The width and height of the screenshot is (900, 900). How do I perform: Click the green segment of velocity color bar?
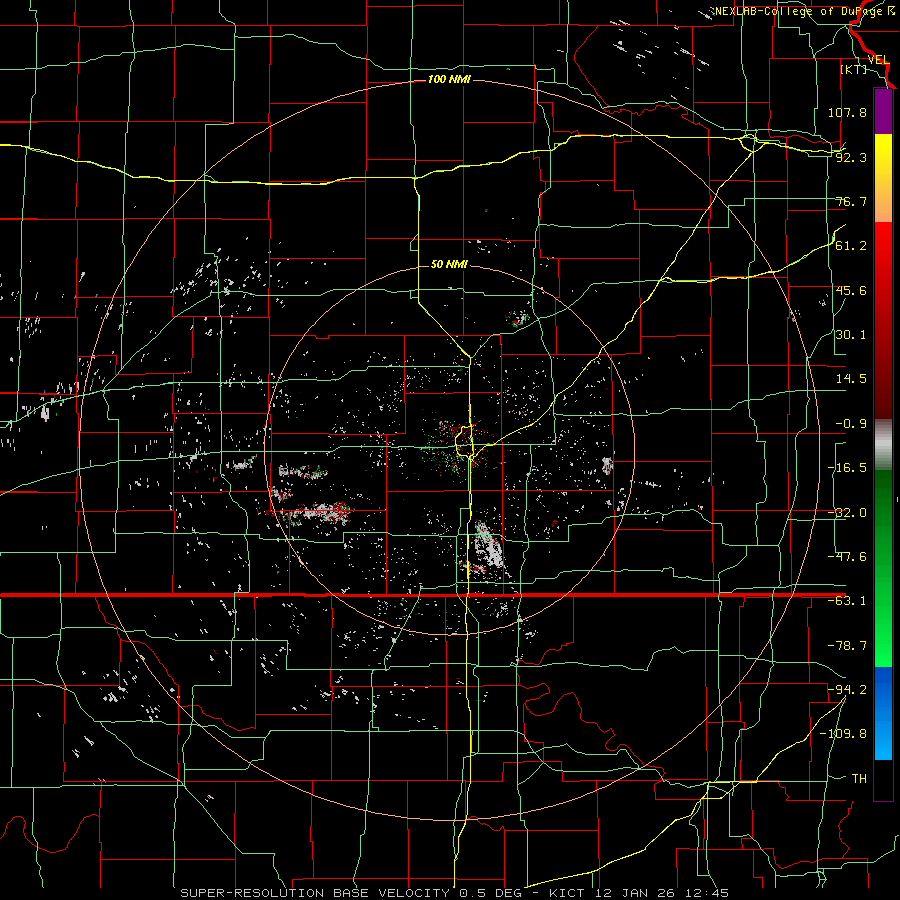pyautogui.click(x=883, y=568)
